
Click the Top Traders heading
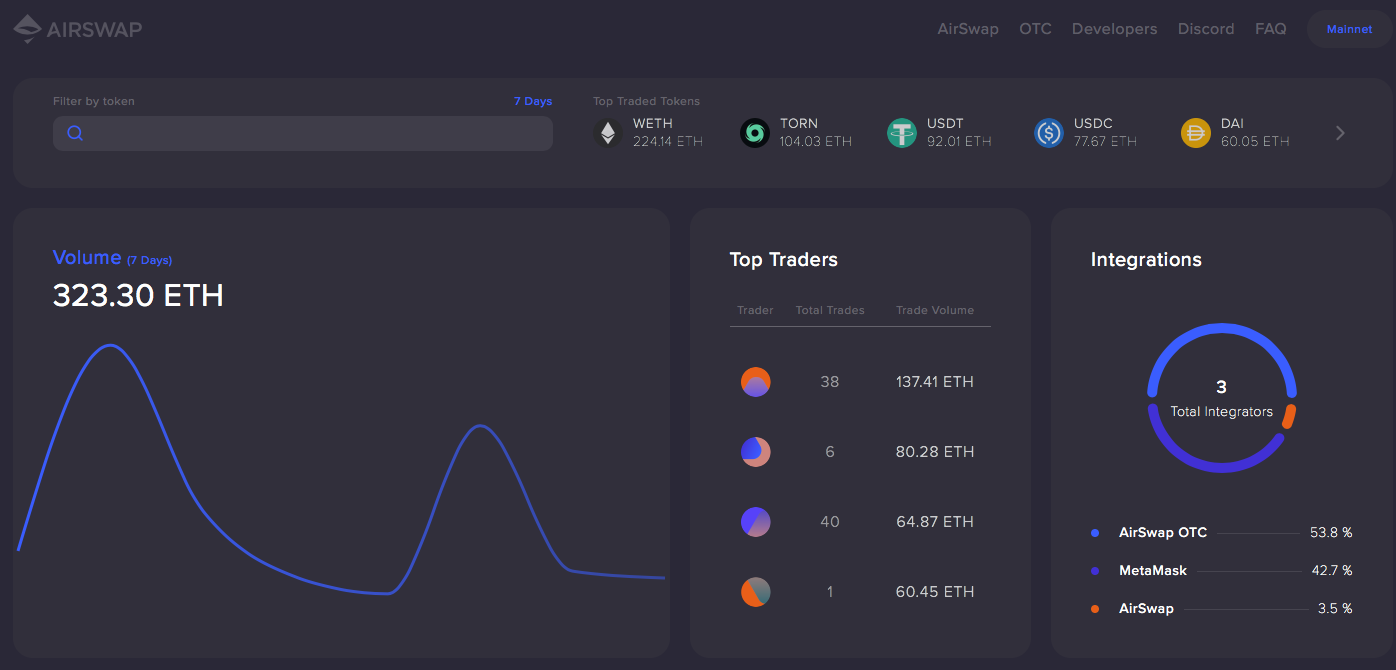point(784,260)
